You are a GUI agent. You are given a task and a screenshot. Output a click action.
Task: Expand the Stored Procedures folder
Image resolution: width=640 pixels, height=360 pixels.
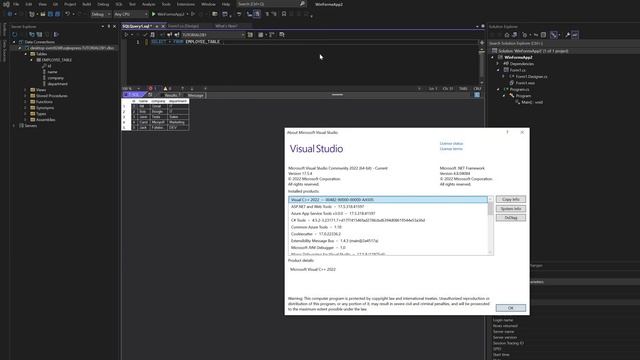pyautogui.click(x=26, y=96)
